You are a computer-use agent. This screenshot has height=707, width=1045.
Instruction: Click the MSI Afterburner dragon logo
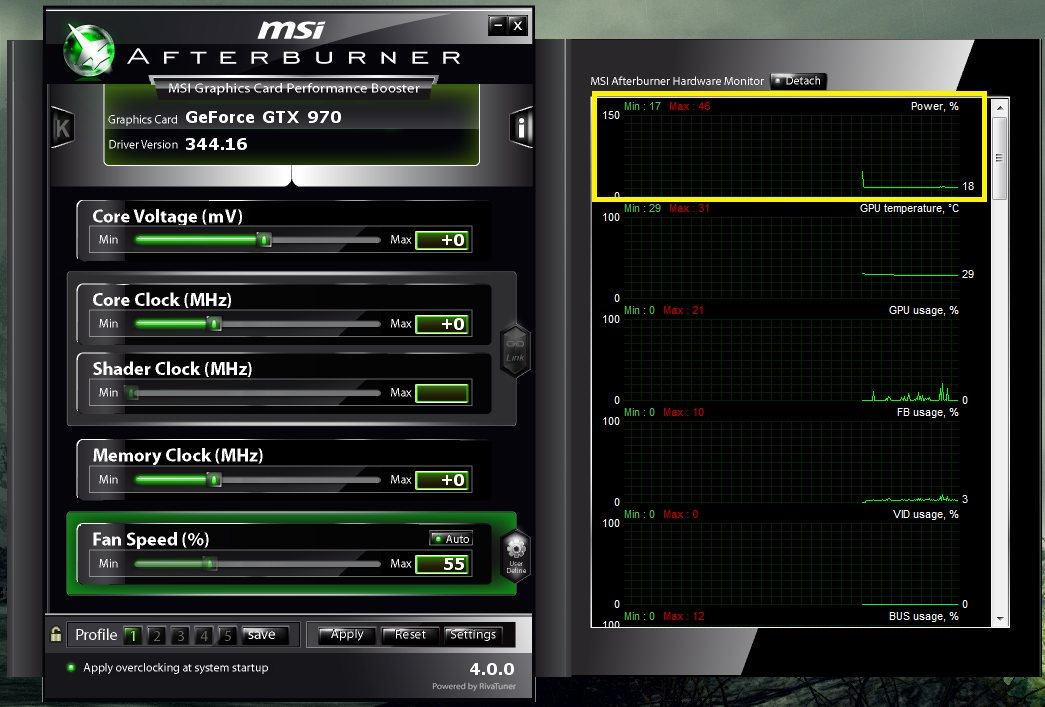89,50
